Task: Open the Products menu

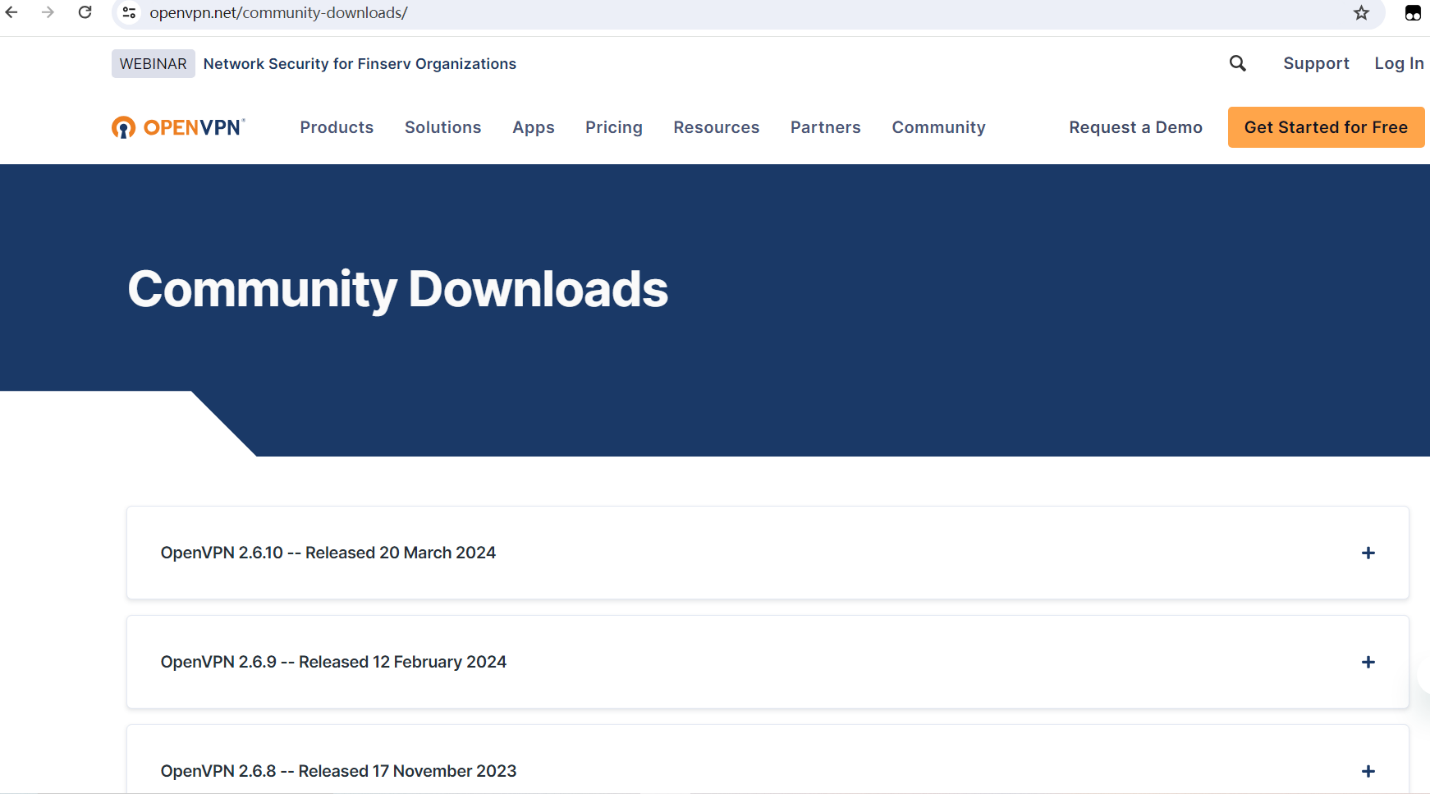Action: pos(337,127)
